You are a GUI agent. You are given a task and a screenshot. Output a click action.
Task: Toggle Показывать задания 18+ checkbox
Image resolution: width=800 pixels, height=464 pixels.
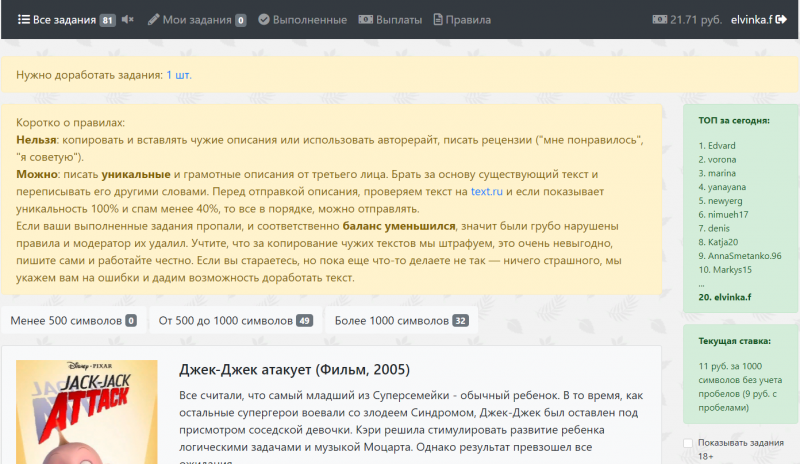pos(688,443)
